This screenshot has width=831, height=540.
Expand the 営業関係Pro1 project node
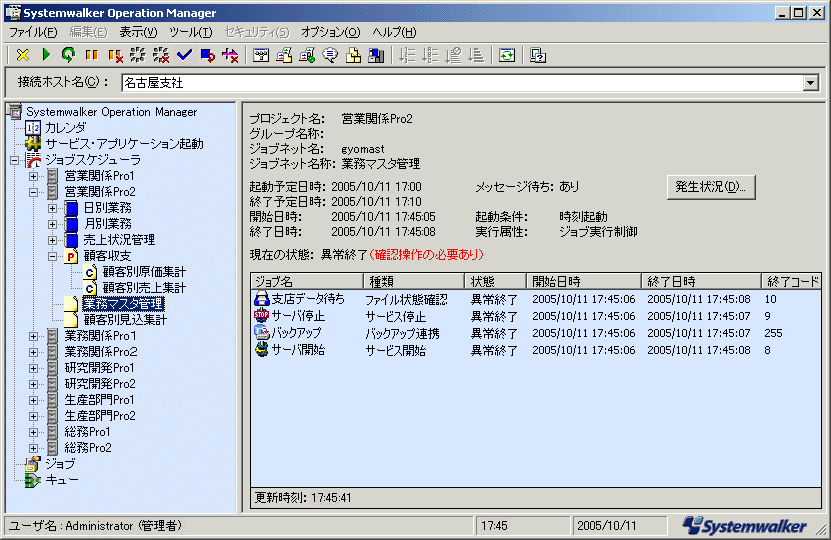pyautogui.click(x=34, y=176)
